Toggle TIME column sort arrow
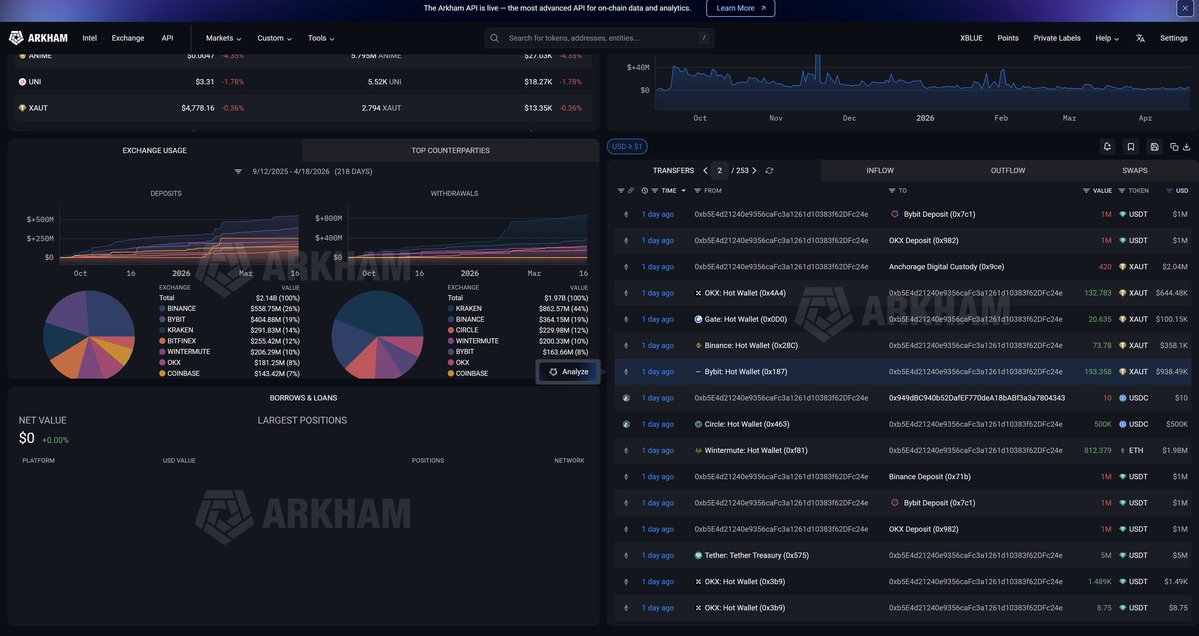 tap(684, 190)
